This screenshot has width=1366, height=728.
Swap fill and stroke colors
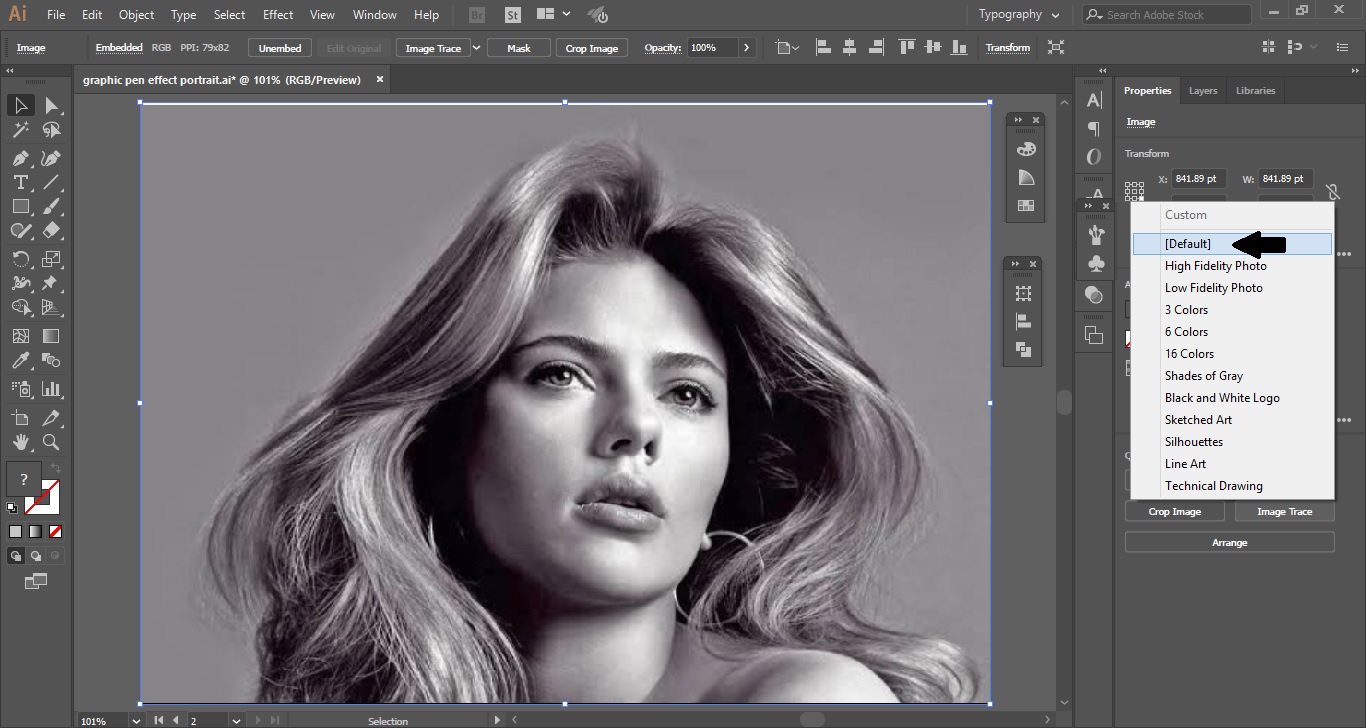(56, 468)
